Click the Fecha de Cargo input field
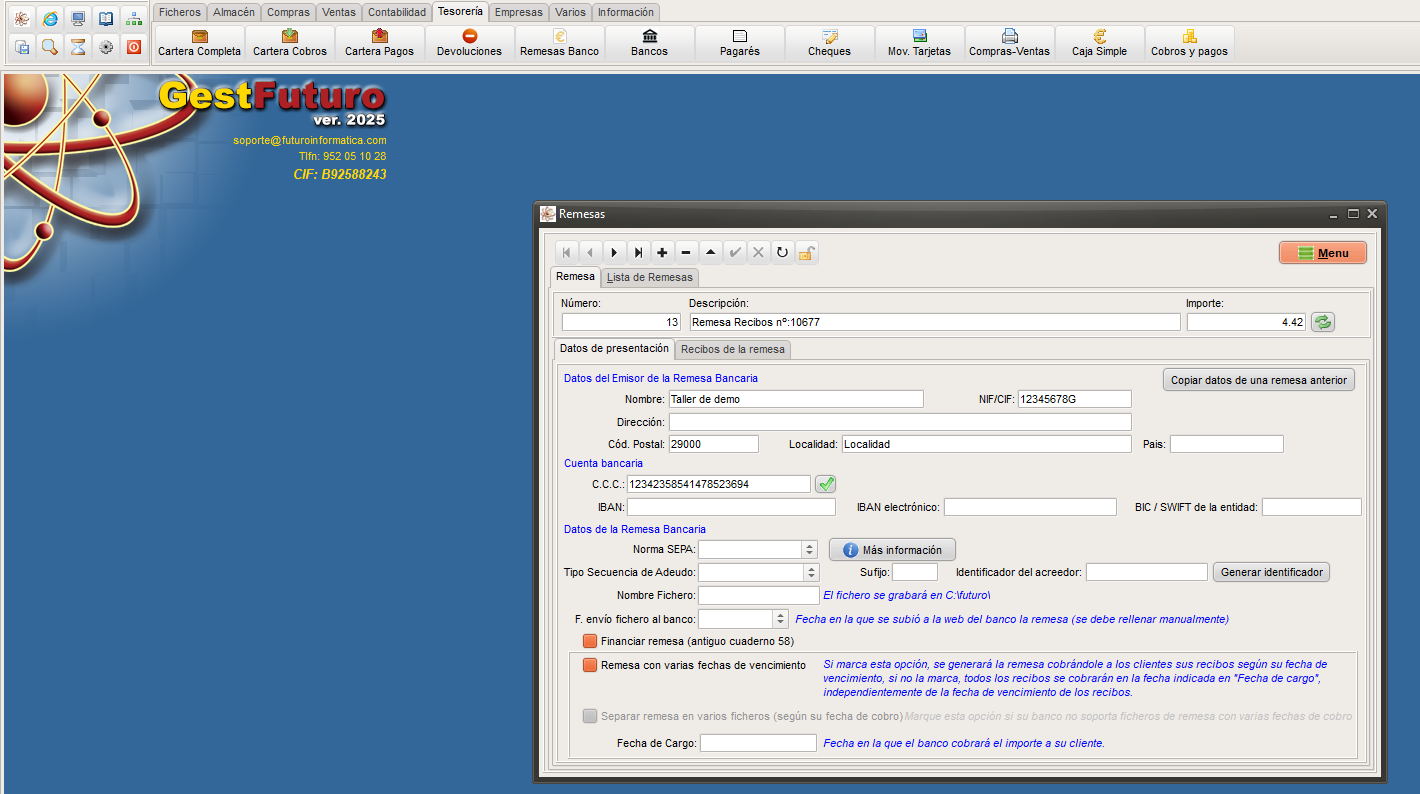Image resolution: width=1420 pixels, height=794 pixels. coord(758,743)
